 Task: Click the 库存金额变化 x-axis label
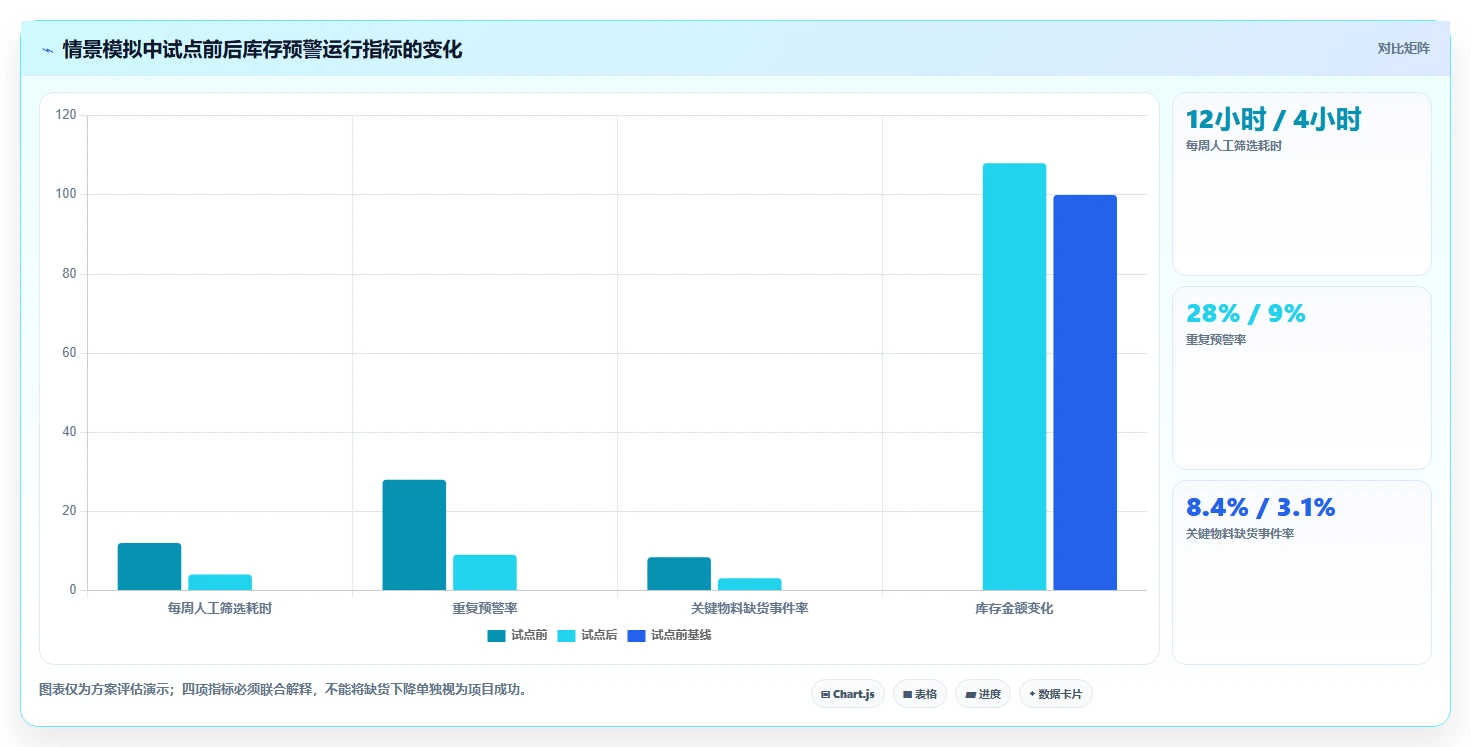click(1014, 608)
